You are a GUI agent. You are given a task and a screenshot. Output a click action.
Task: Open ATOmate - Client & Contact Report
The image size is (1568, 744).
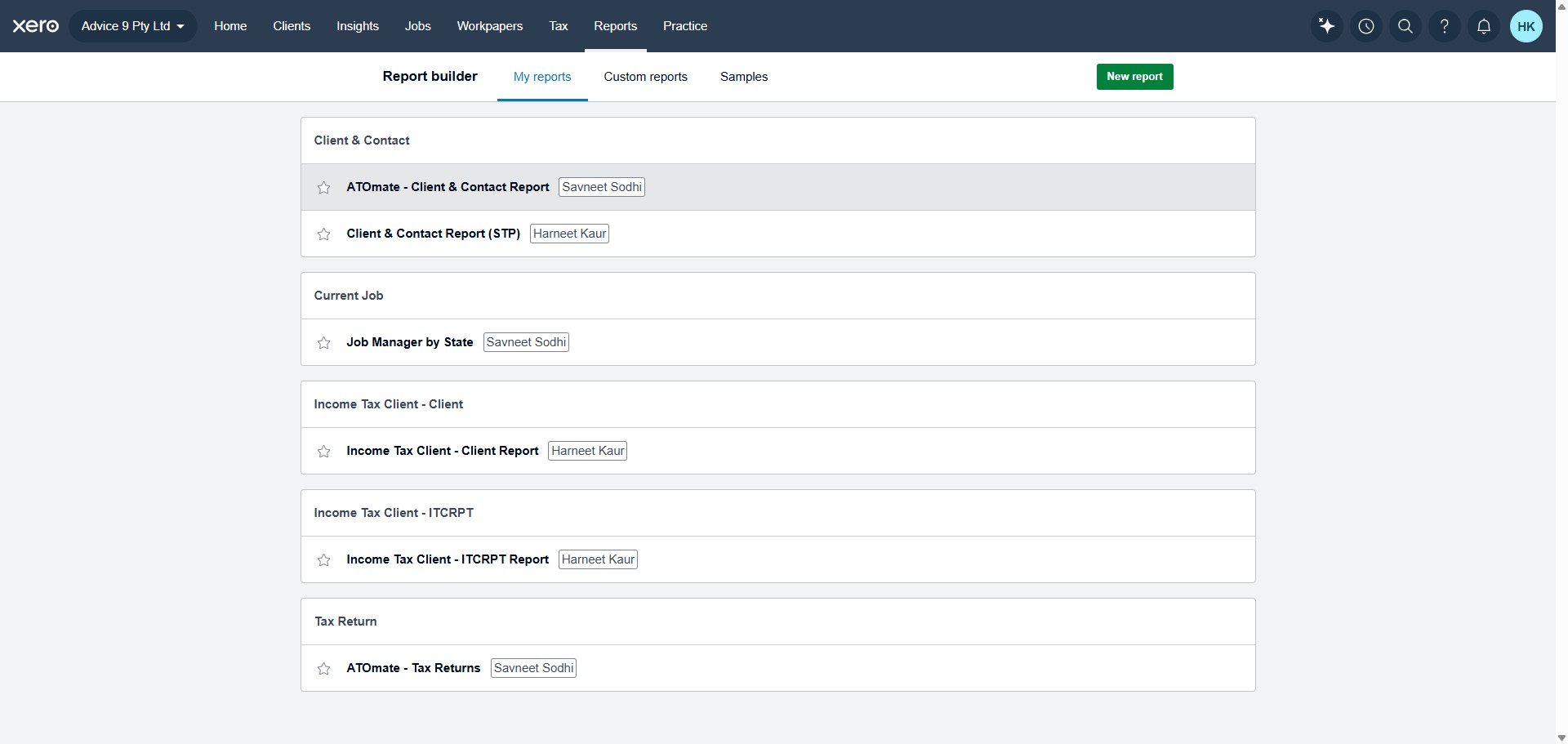click(x=448, y=187)
